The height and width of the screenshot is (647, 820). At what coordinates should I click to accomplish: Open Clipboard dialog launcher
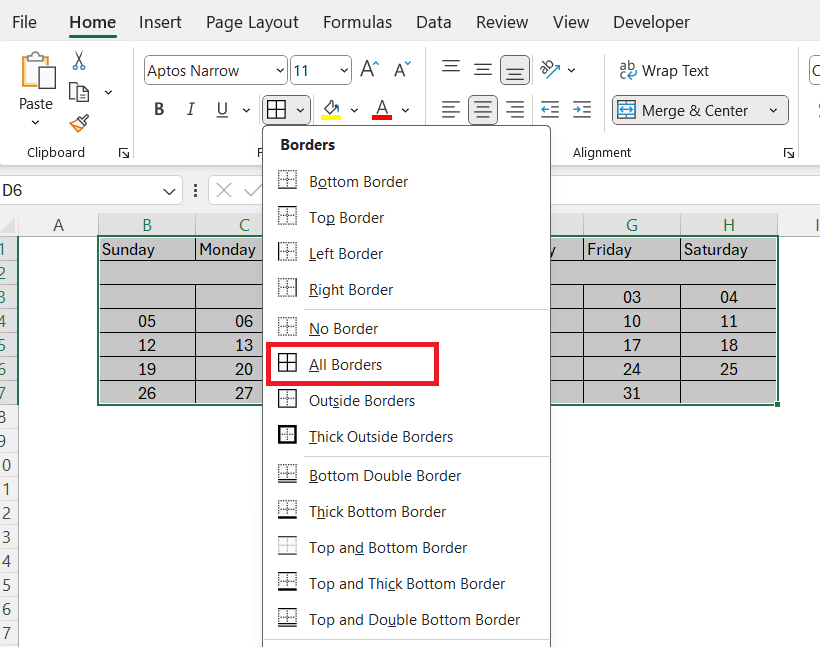(124, 153)
